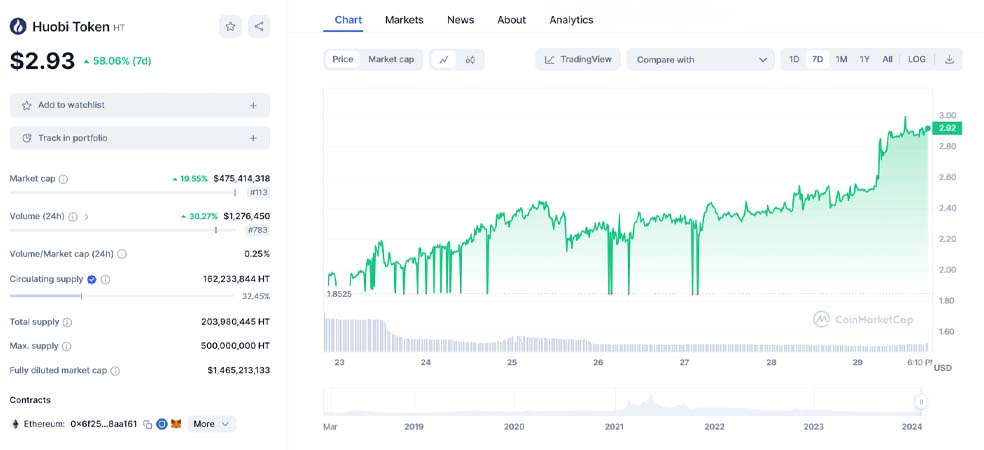
Task: Toggle the LOG scale option
Action: tap(916, 60)
